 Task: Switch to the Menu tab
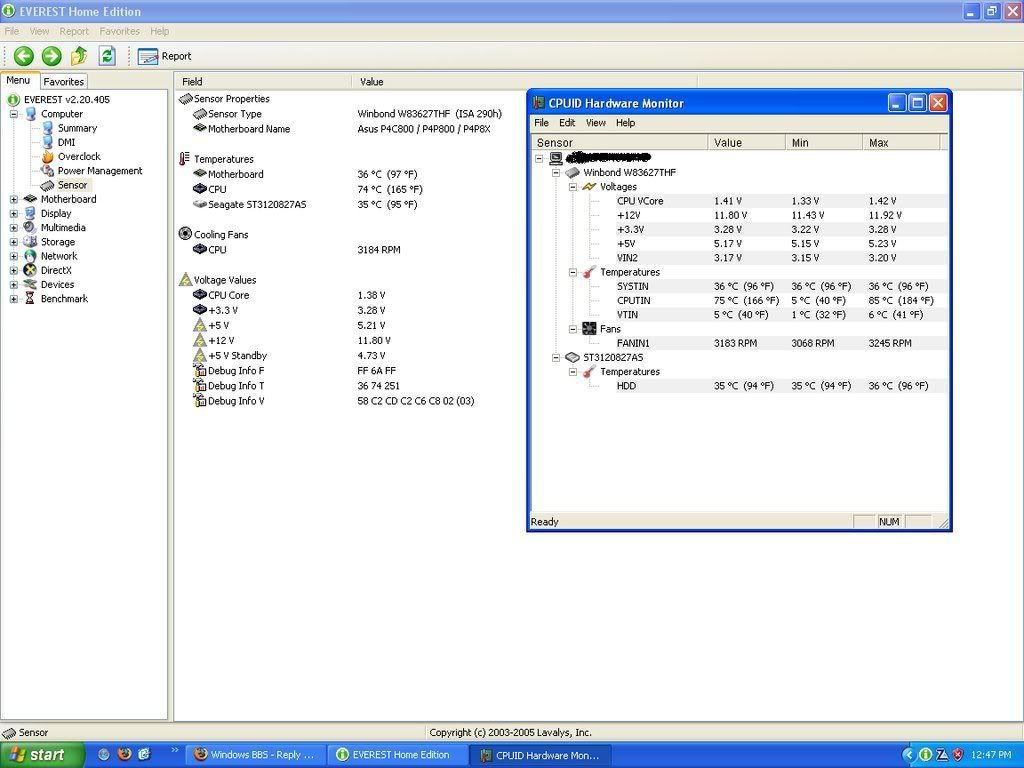pos(18,80)
